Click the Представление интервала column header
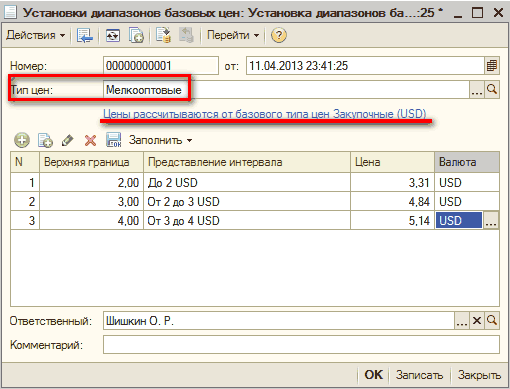510x389 pixels. click(247, 162)
